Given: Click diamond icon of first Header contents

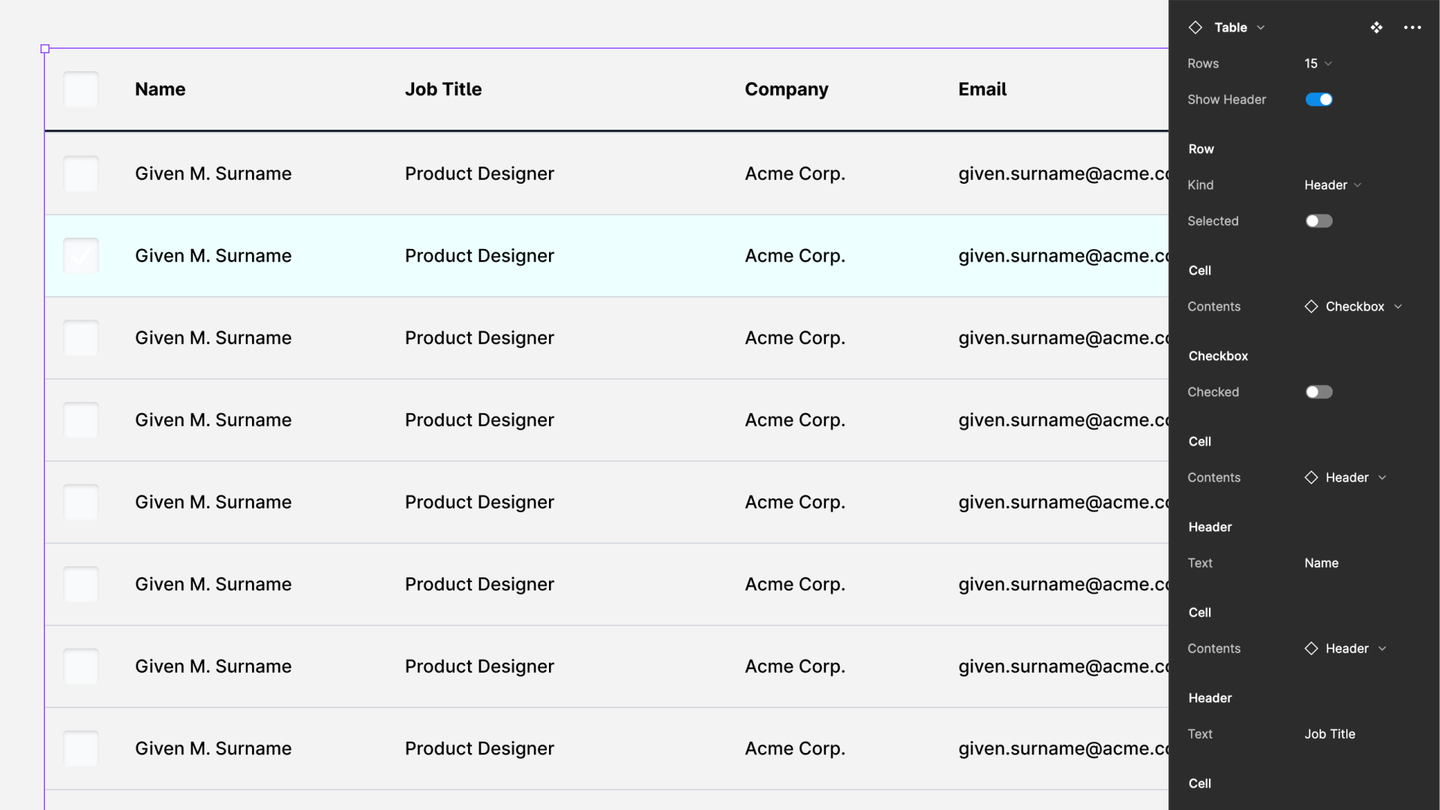Looking at the screenshot, I should [x=1311, y=478].
